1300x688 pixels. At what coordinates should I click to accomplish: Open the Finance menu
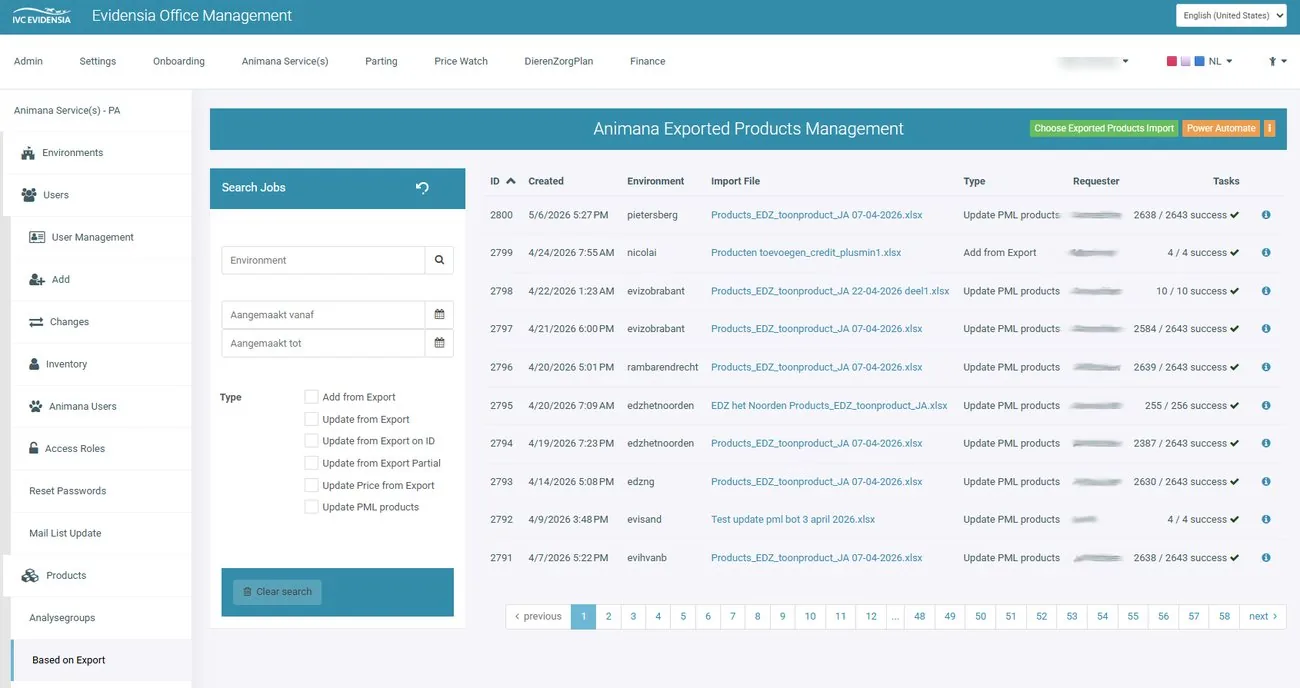tap(648, 61)
